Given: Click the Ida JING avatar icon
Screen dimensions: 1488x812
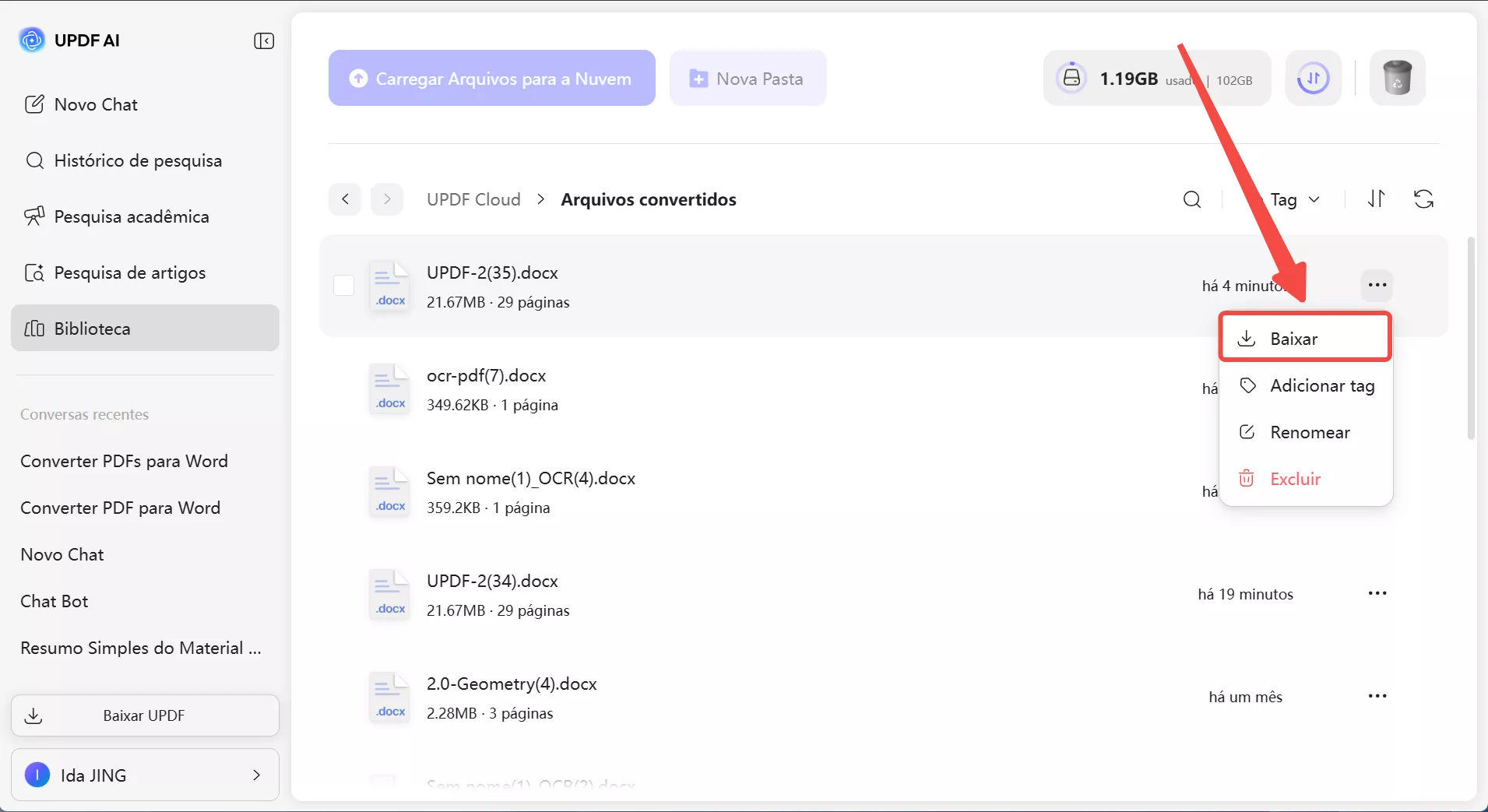Looking at the screenshot, I should (37, 775).
